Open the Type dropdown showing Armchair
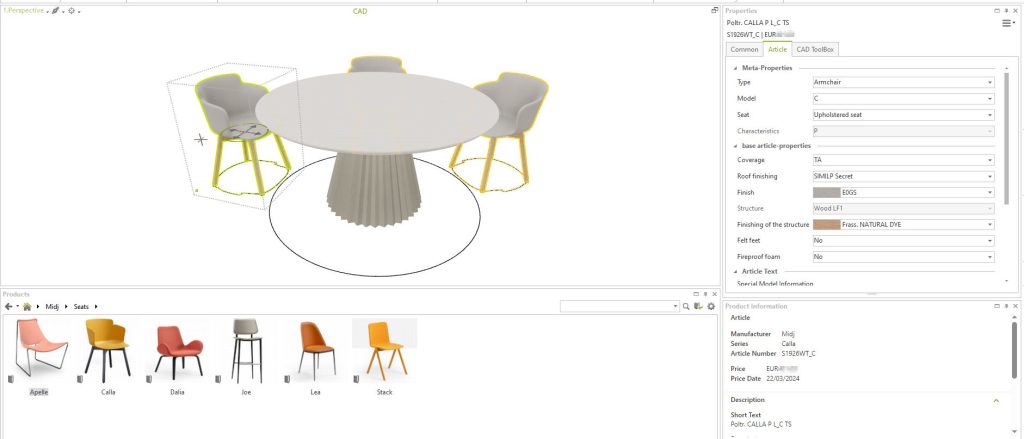 click(903, 82)
